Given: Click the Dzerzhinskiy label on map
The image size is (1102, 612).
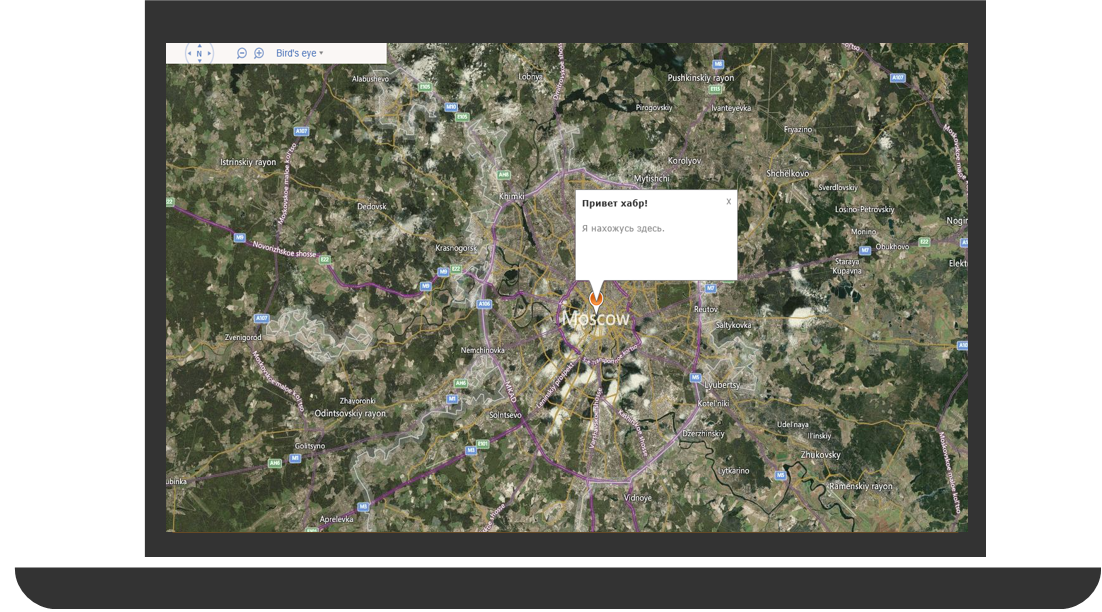Looking at the screenshot, I should [x=703, y=434].
